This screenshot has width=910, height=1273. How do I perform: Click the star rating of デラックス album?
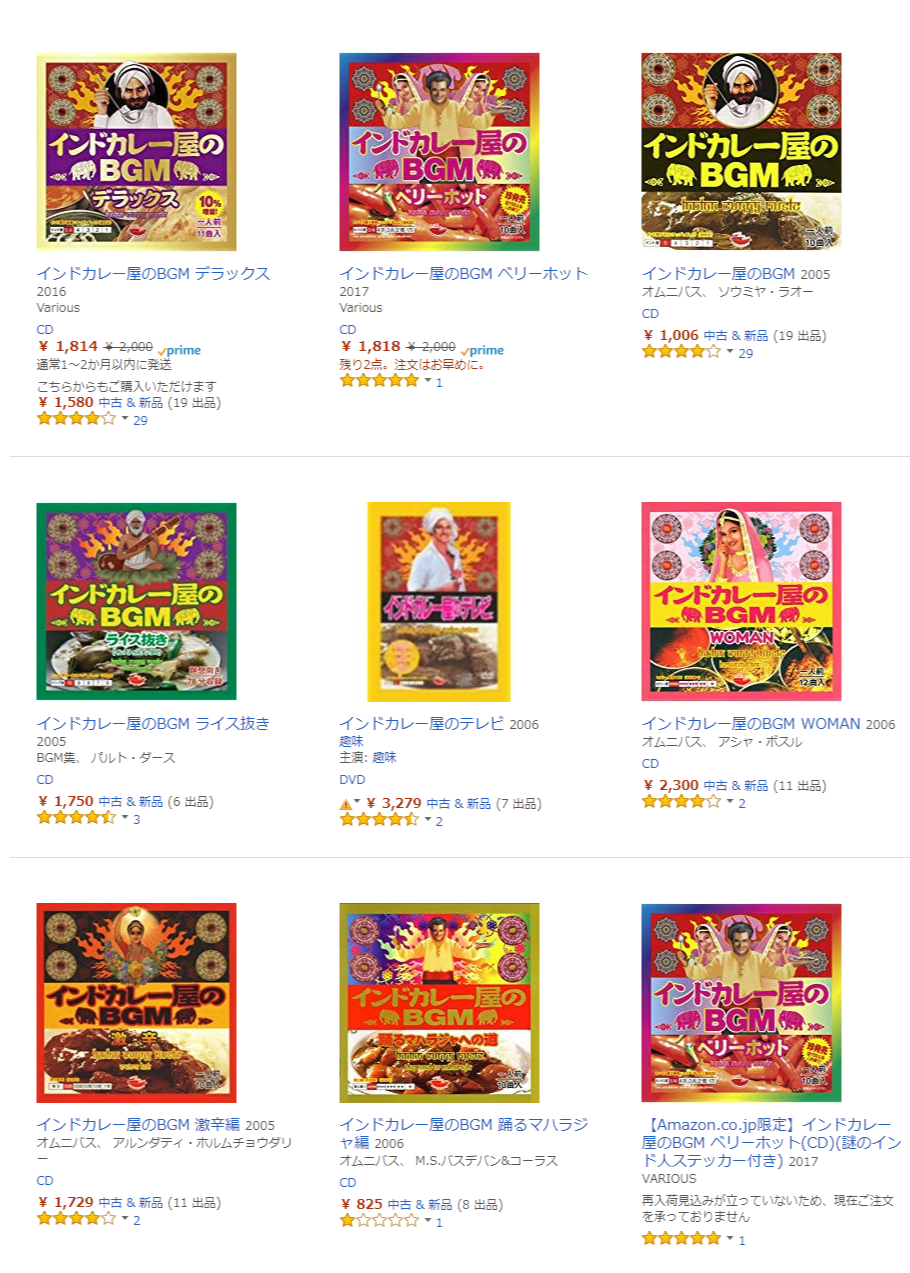click(x=76, y=420)
